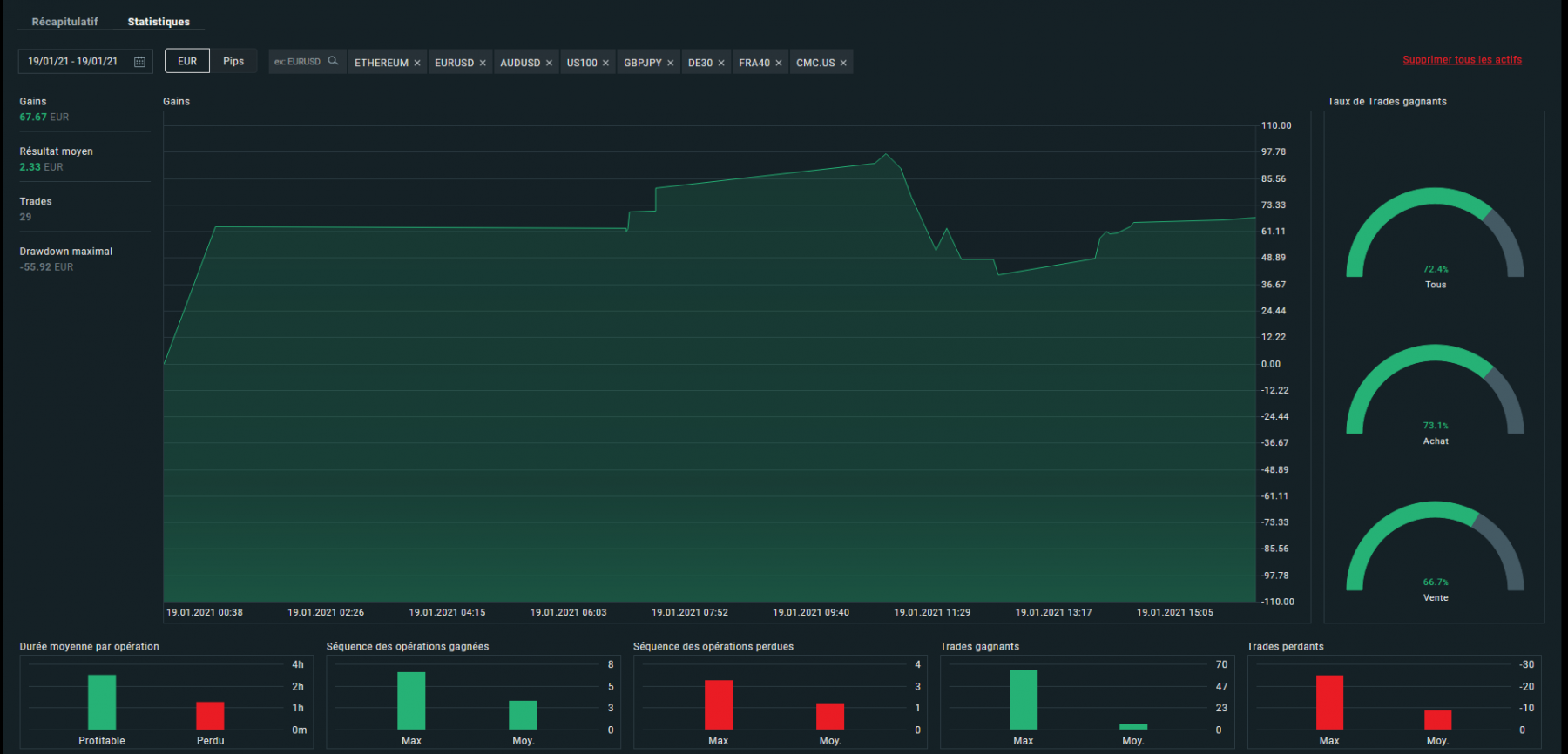1568x754 pixels.
Task: Remove the EURUSD asset filter tag
Action: [483, 63]
